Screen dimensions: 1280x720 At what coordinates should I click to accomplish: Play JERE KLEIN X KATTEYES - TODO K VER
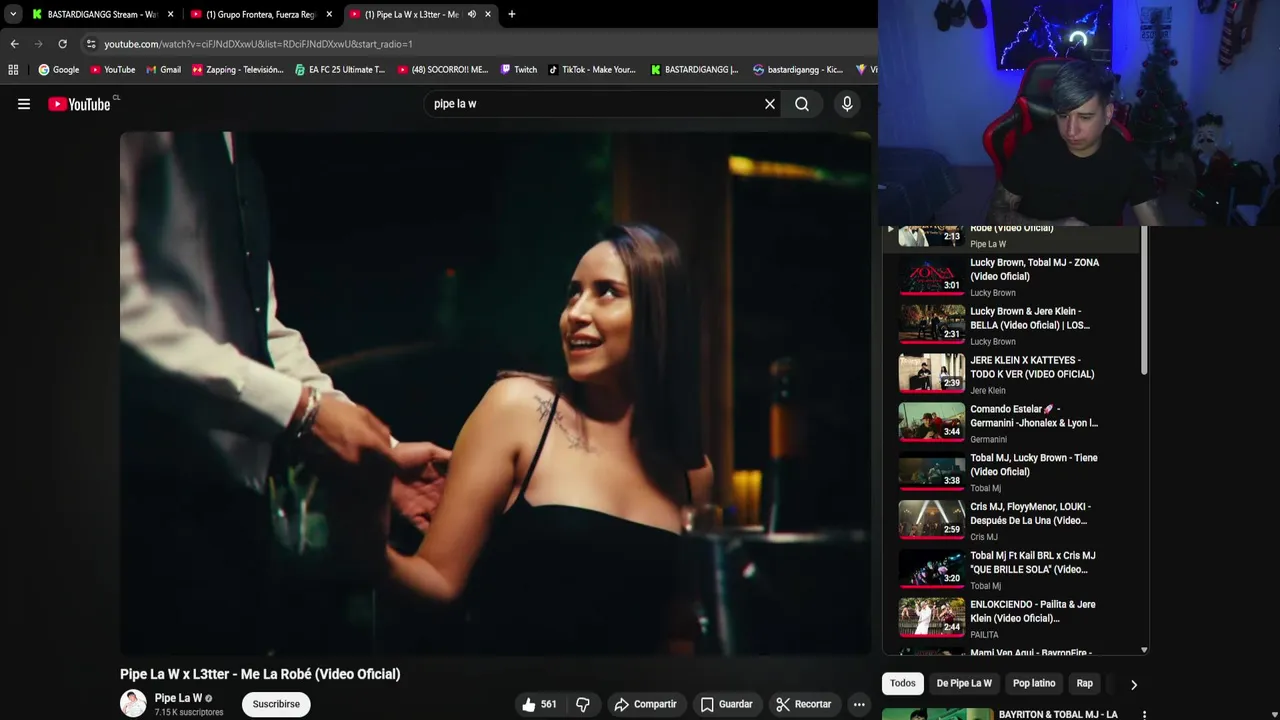[x=1012, y=374]
